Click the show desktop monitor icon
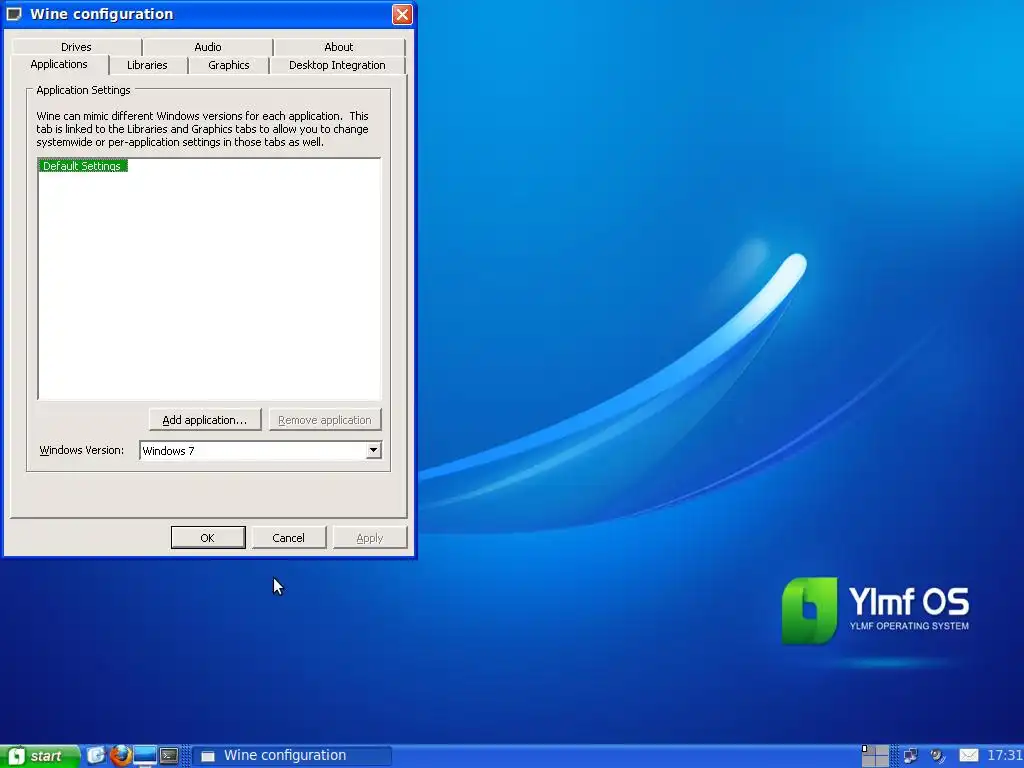This screenshot has width=1024, height=768. click(x=145, y=756)
